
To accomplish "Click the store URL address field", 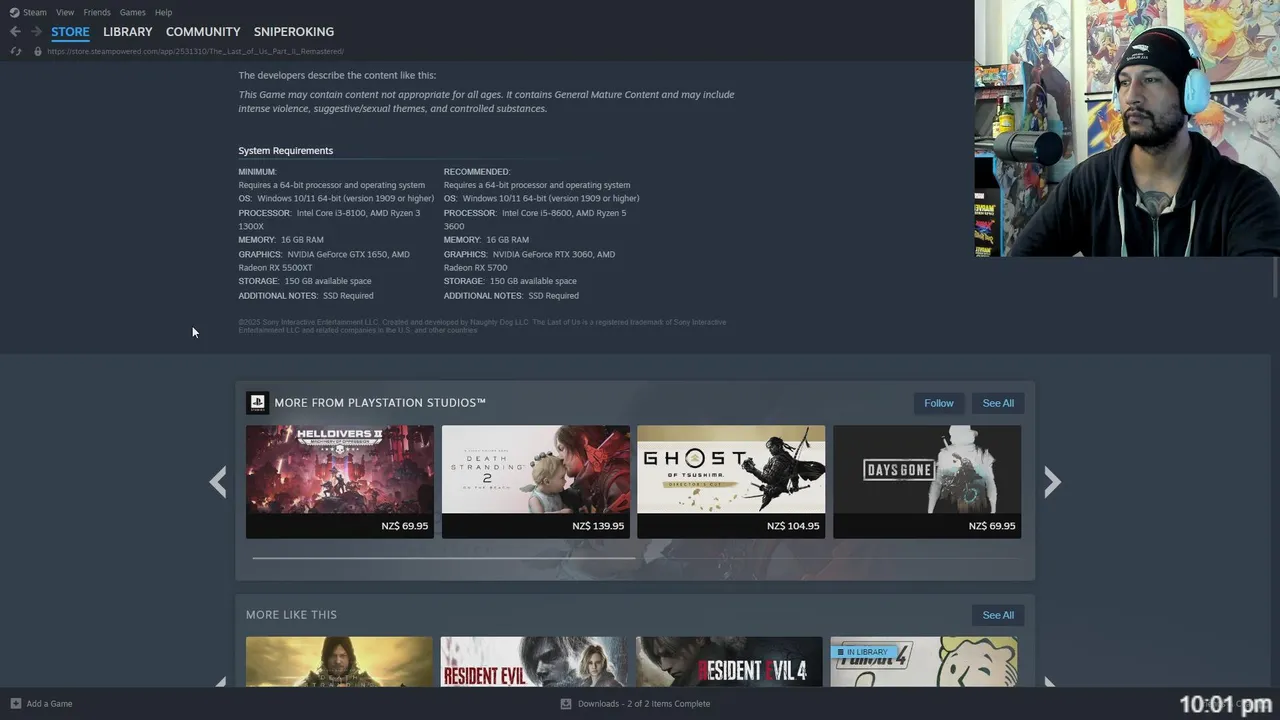I will [196, 51].
